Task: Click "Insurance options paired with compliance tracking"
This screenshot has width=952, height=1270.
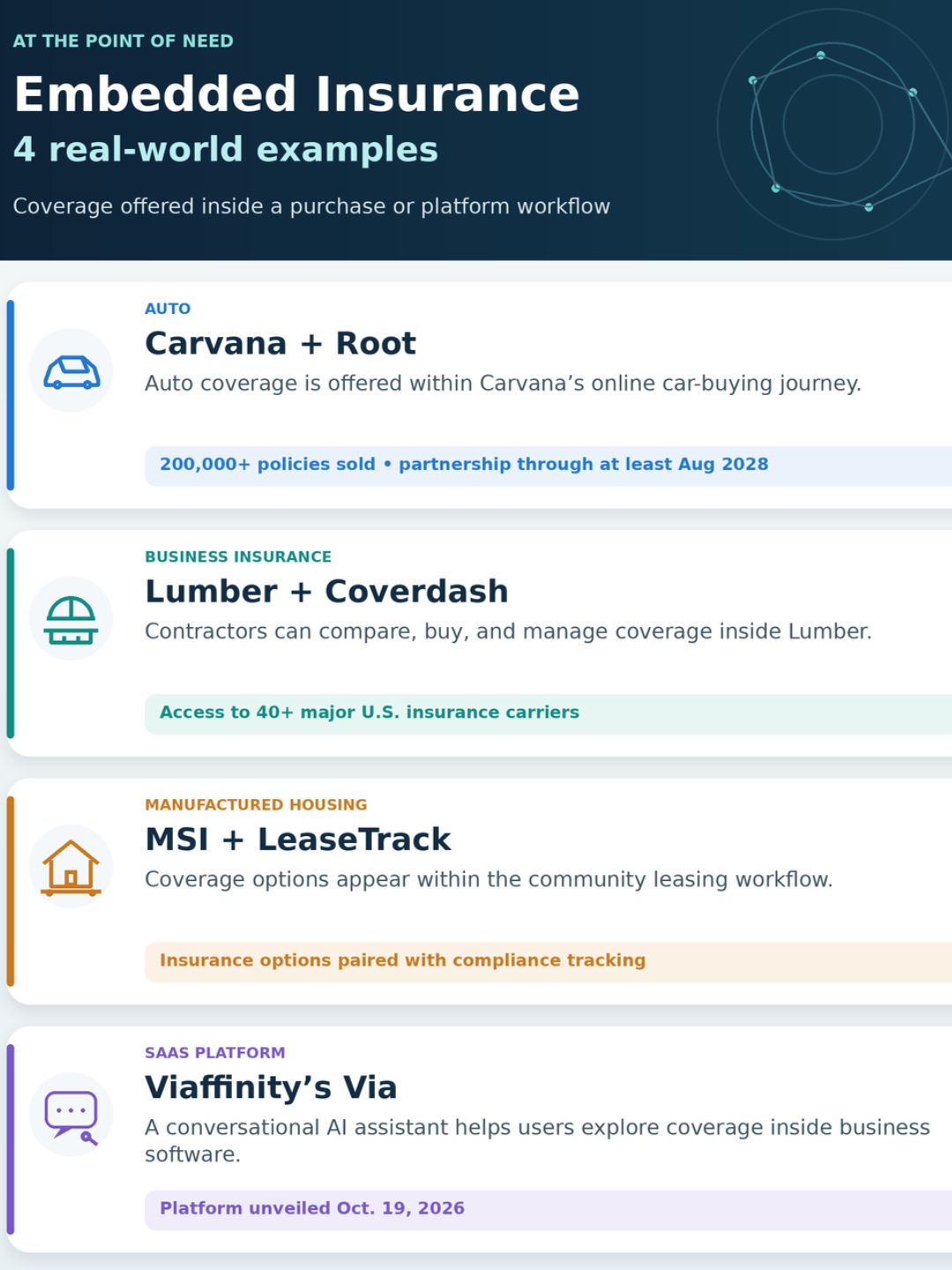Action: click(x=548, y=961)
